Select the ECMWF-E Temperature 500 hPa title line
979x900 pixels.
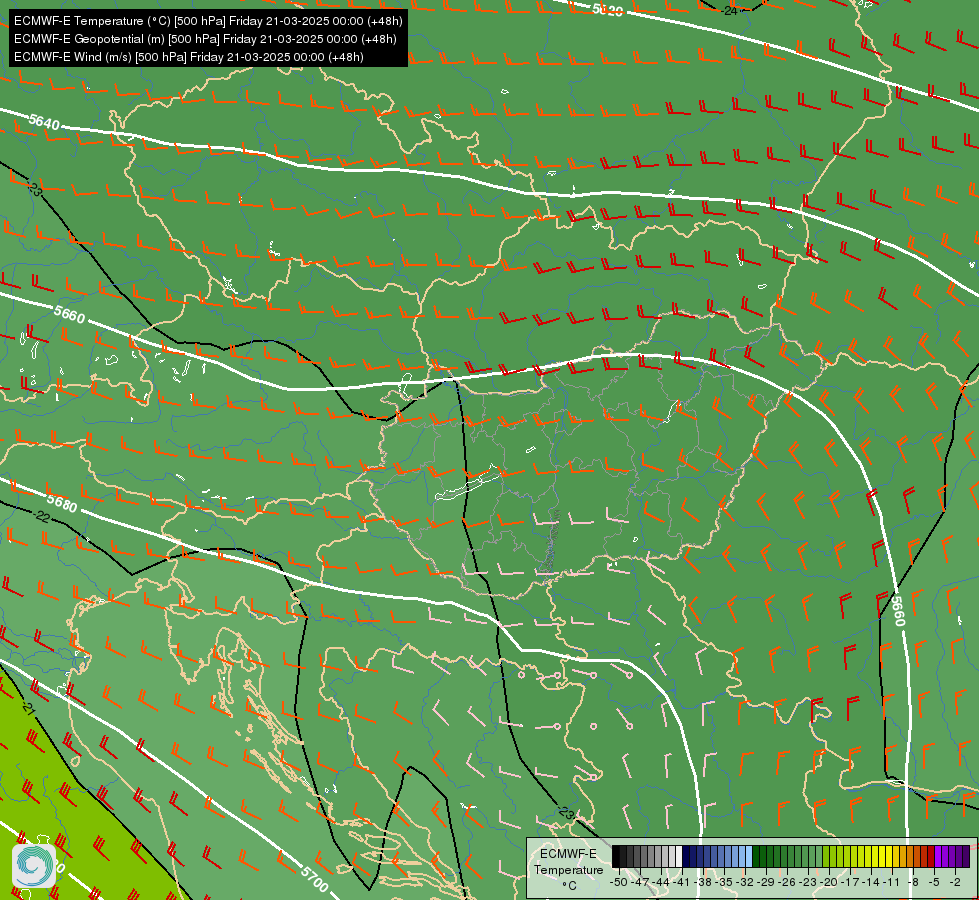tap(208, 21)
